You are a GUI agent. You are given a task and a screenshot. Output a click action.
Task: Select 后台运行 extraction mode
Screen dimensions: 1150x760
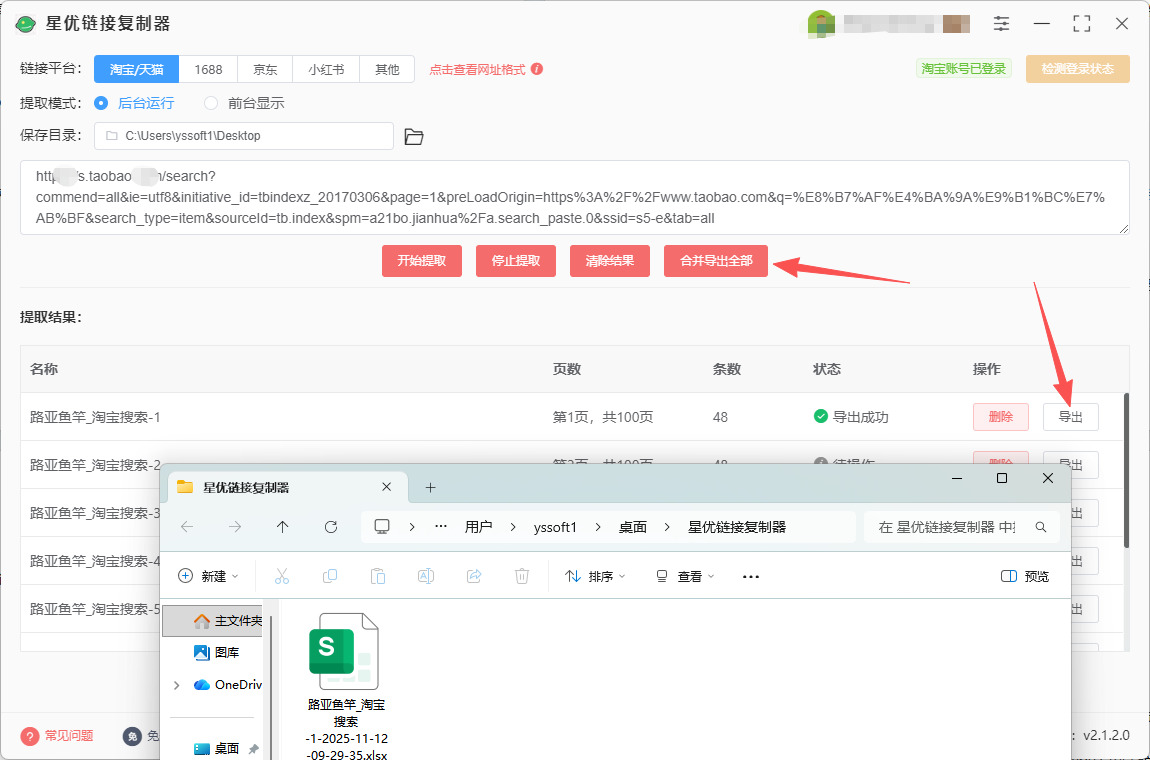point(134,103)
